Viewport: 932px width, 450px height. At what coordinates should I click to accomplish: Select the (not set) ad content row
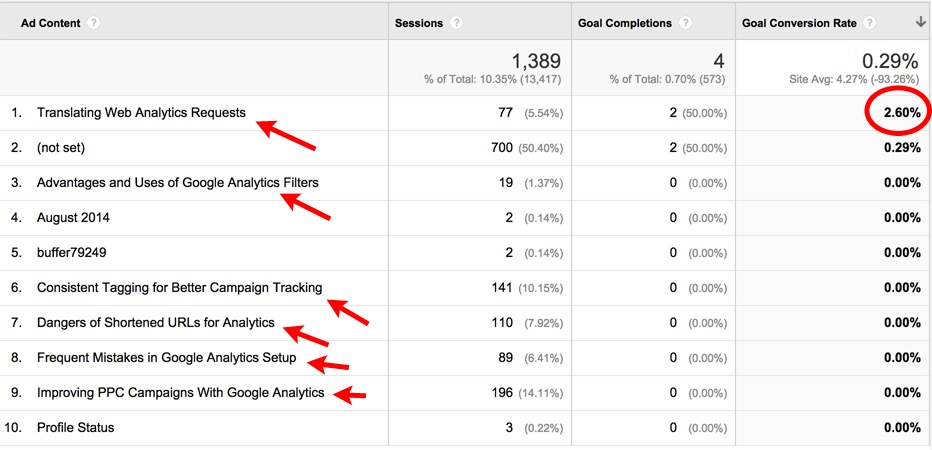(x=61, y=148)
